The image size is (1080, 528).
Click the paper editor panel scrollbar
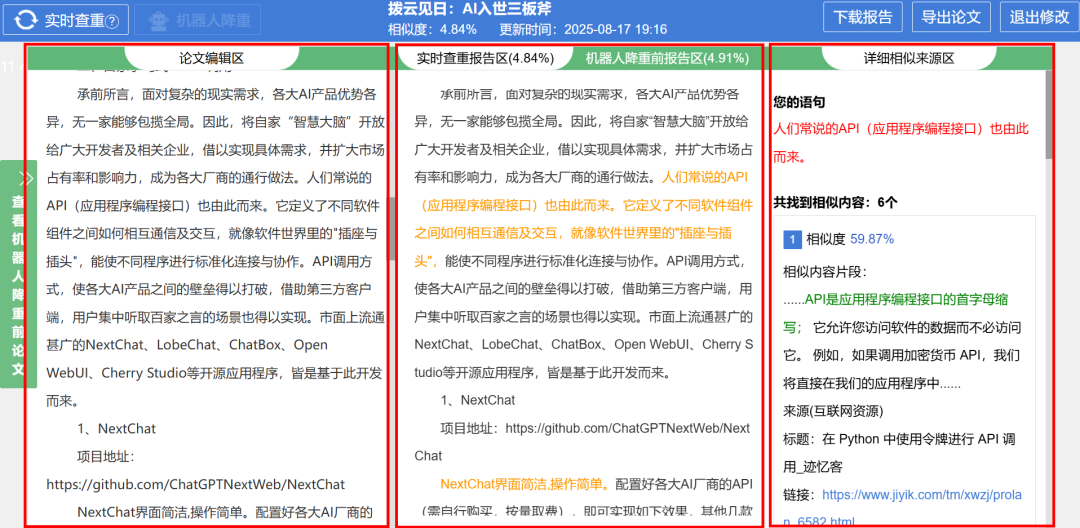coord(392,228)
